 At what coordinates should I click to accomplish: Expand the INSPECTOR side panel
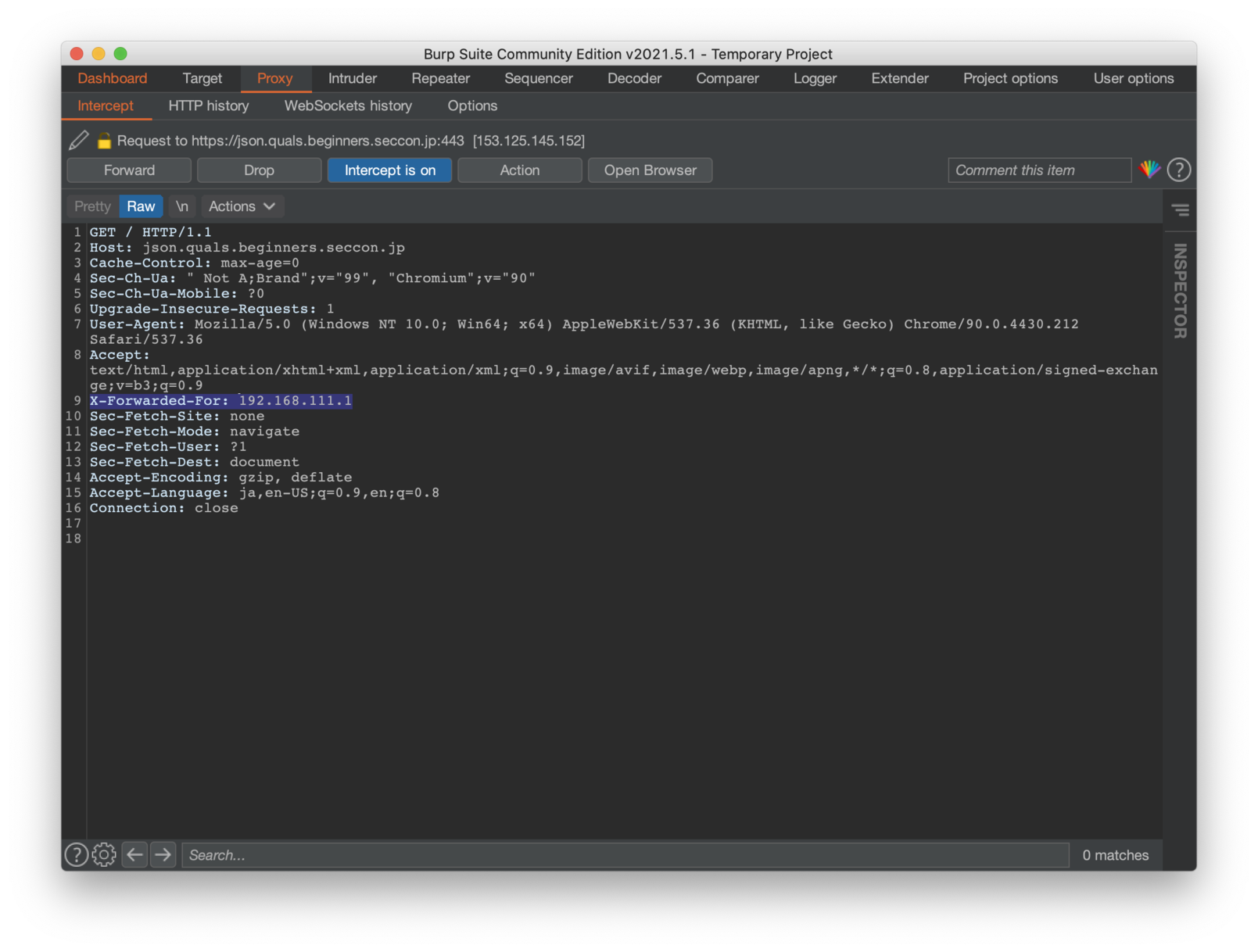pyautogui.click(x=1180, y=291)
